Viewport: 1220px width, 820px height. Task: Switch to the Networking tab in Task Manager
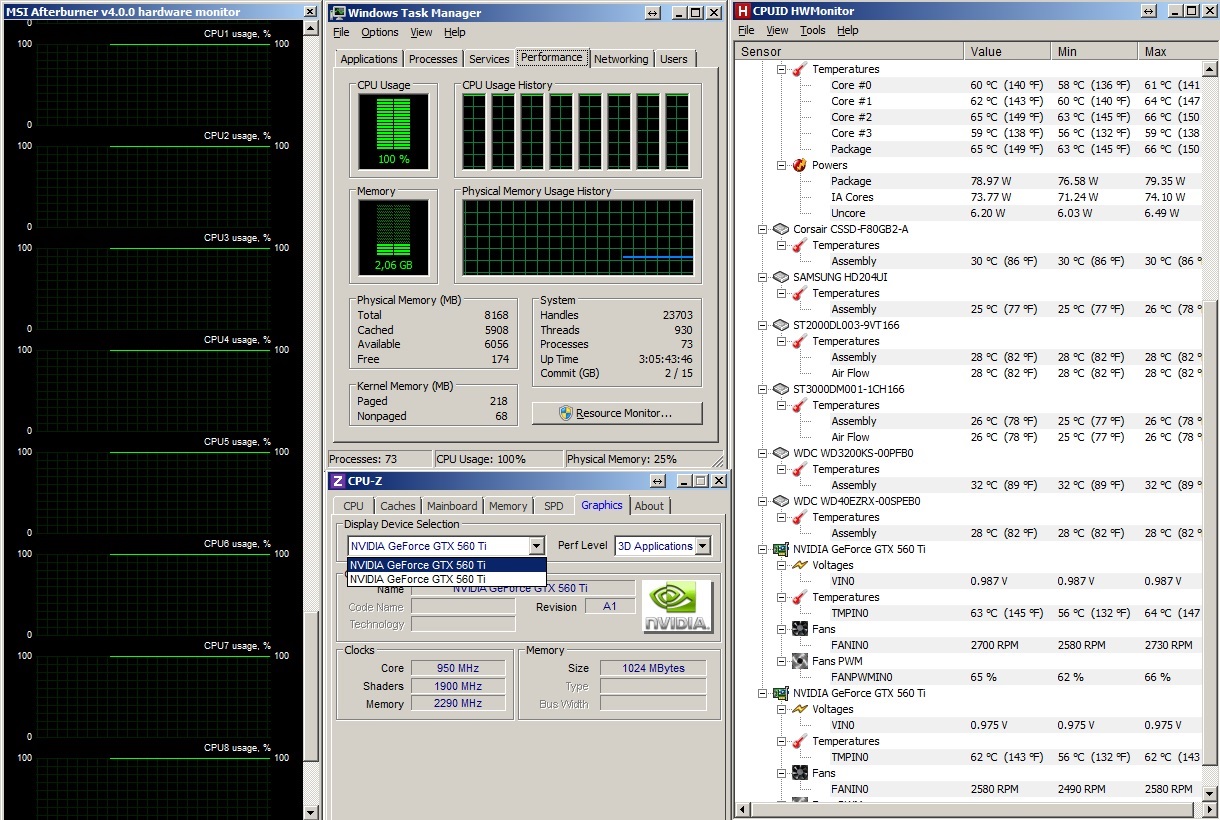pos(621,59)
